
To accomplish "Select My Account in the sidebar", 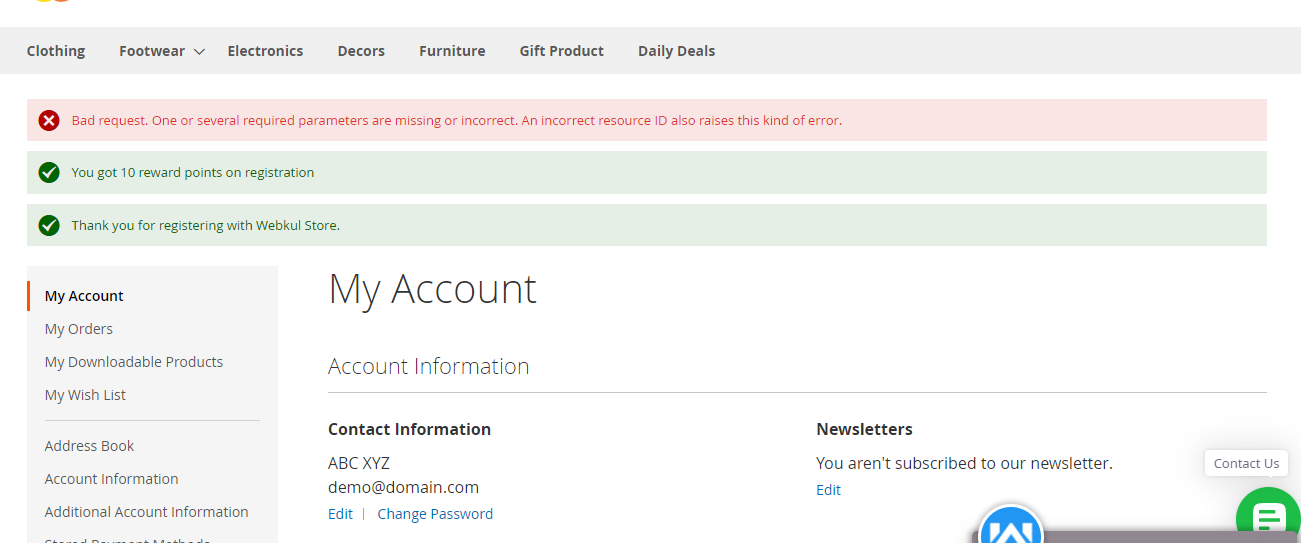I will 84,296.
